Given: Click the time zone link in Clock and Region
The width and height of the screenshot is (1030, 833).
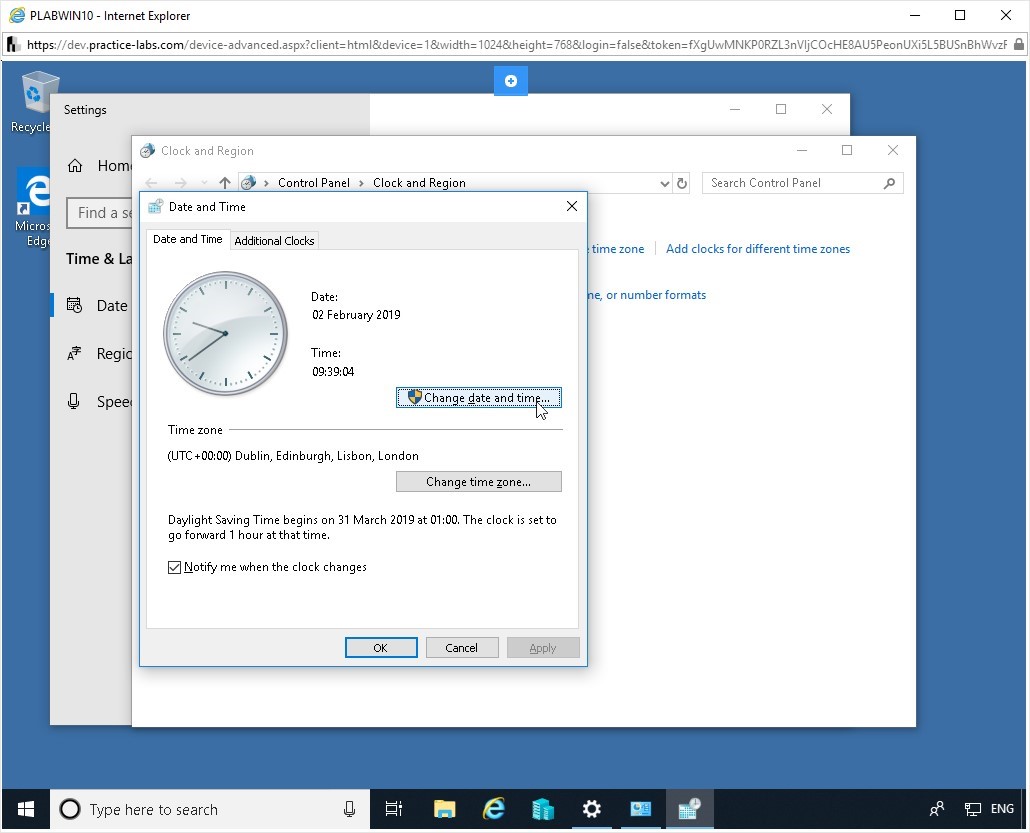Looking at the screenshot, I should point(616,249).
